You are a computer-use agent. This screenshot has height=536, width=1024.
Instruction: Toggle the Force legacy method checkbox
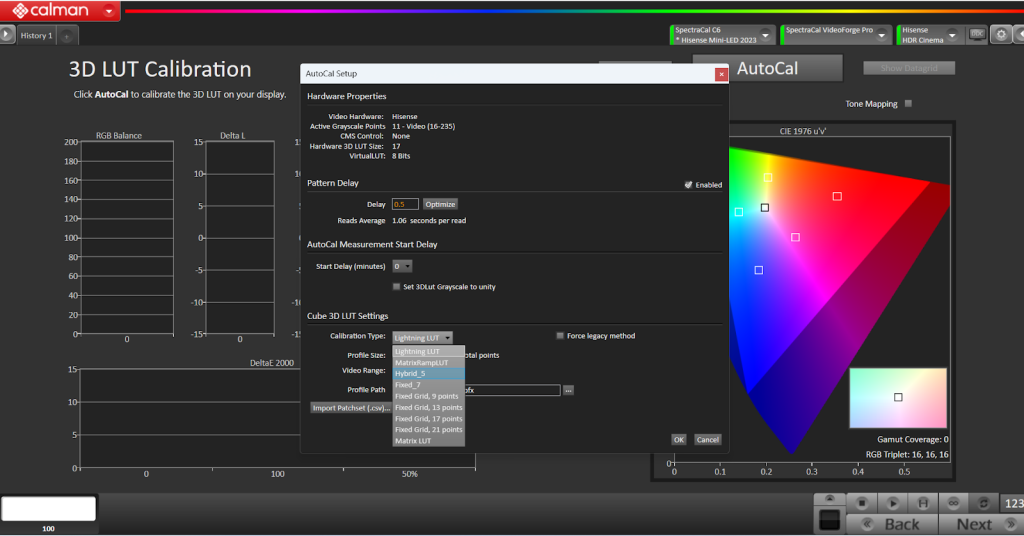[x=560, y=336]
